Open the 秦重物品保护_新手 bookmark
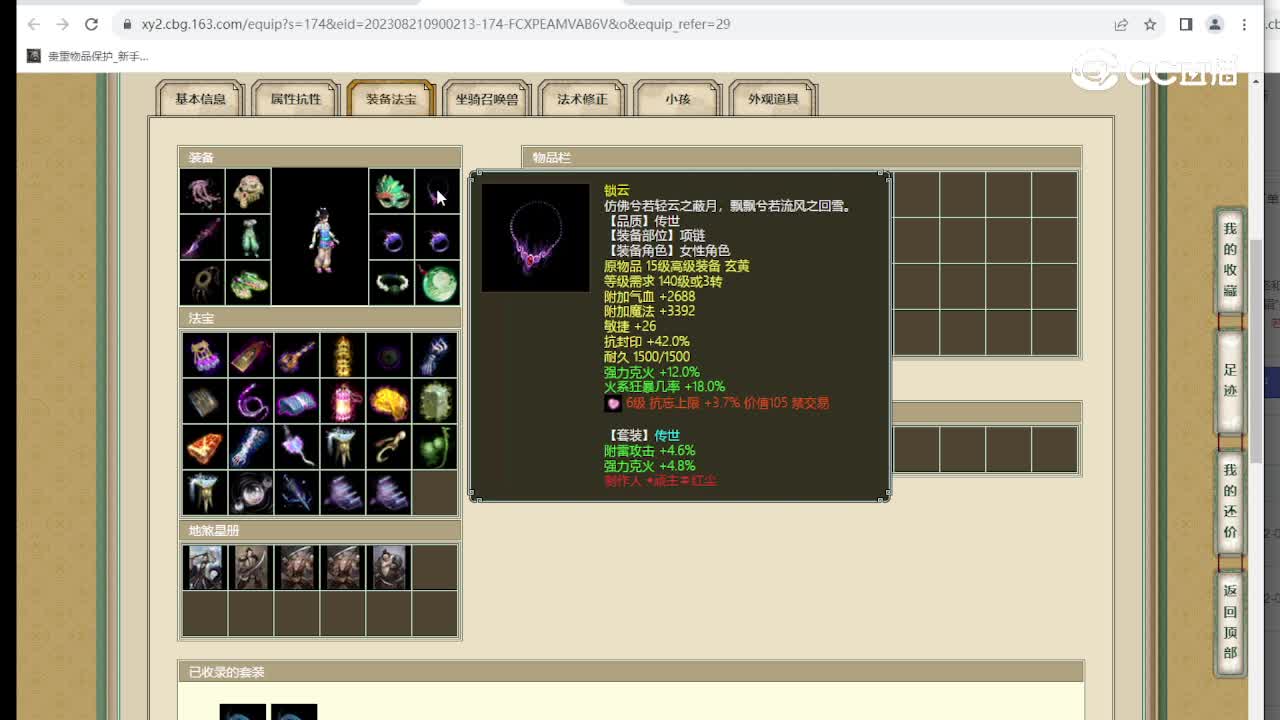Screen dimensions: 1280x720 tap(88, 56)
